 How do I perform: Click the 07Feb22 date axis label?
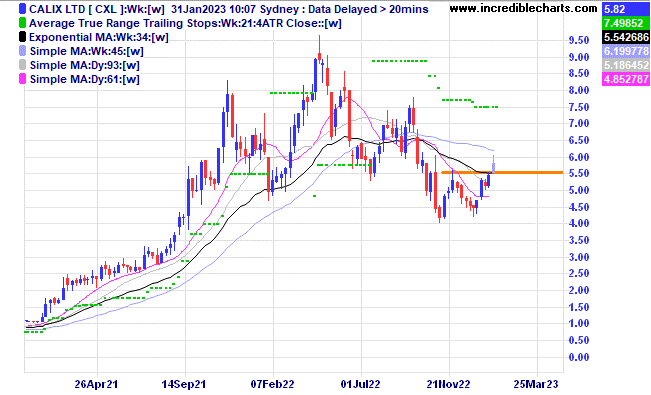click(272, 384)
